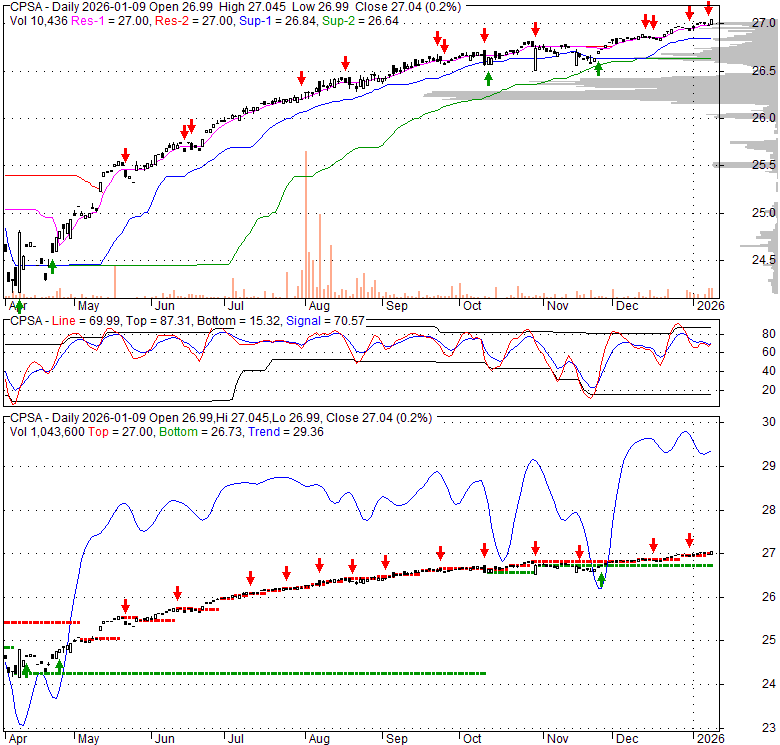Click the Dec label on top chart time axis
The image size is (780, 745).
627,306
